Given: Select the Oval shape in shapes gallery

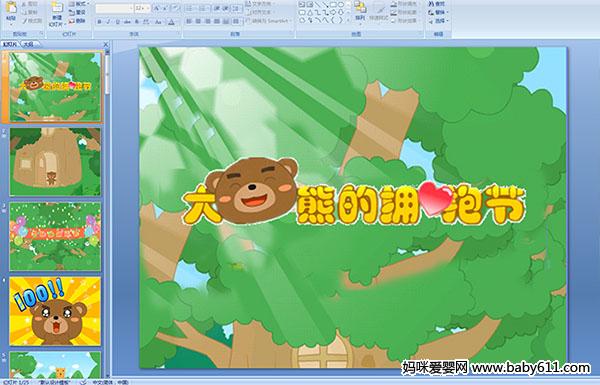Looking at the screenshot, I should tap(341, 5).
